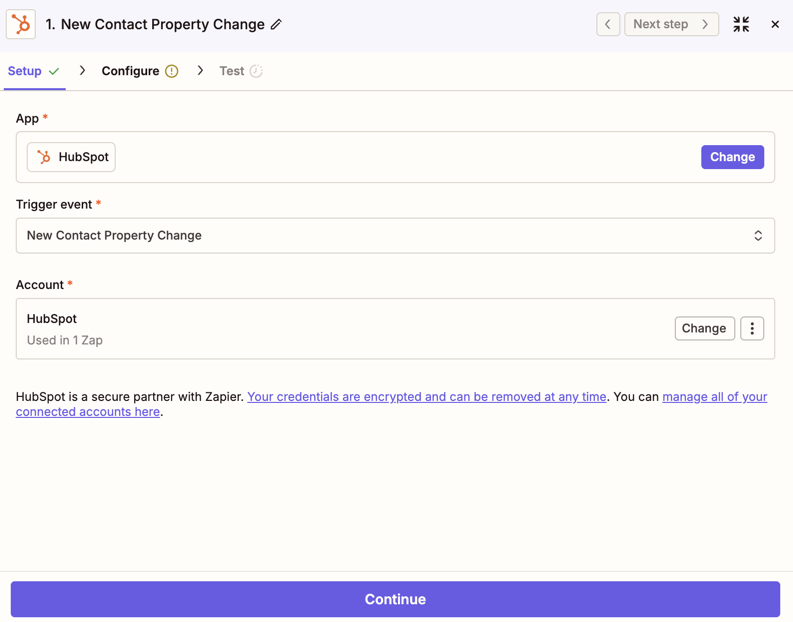Click the purple Change app button

732,157
